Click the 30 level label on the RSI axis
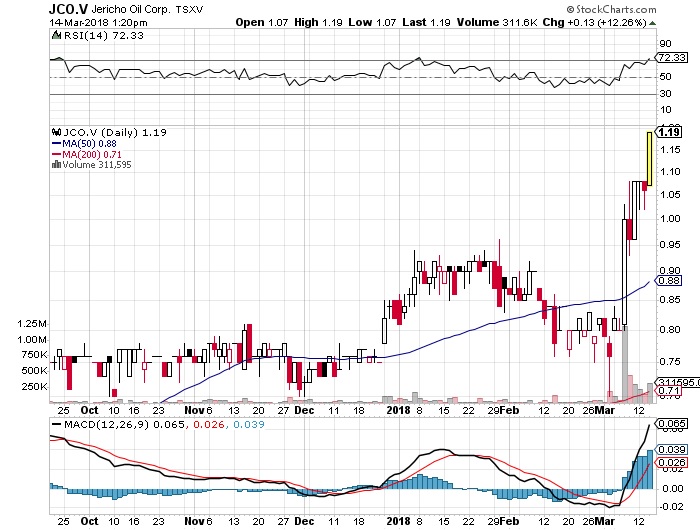This screenshot has height=530, width=700. point(665,94)
